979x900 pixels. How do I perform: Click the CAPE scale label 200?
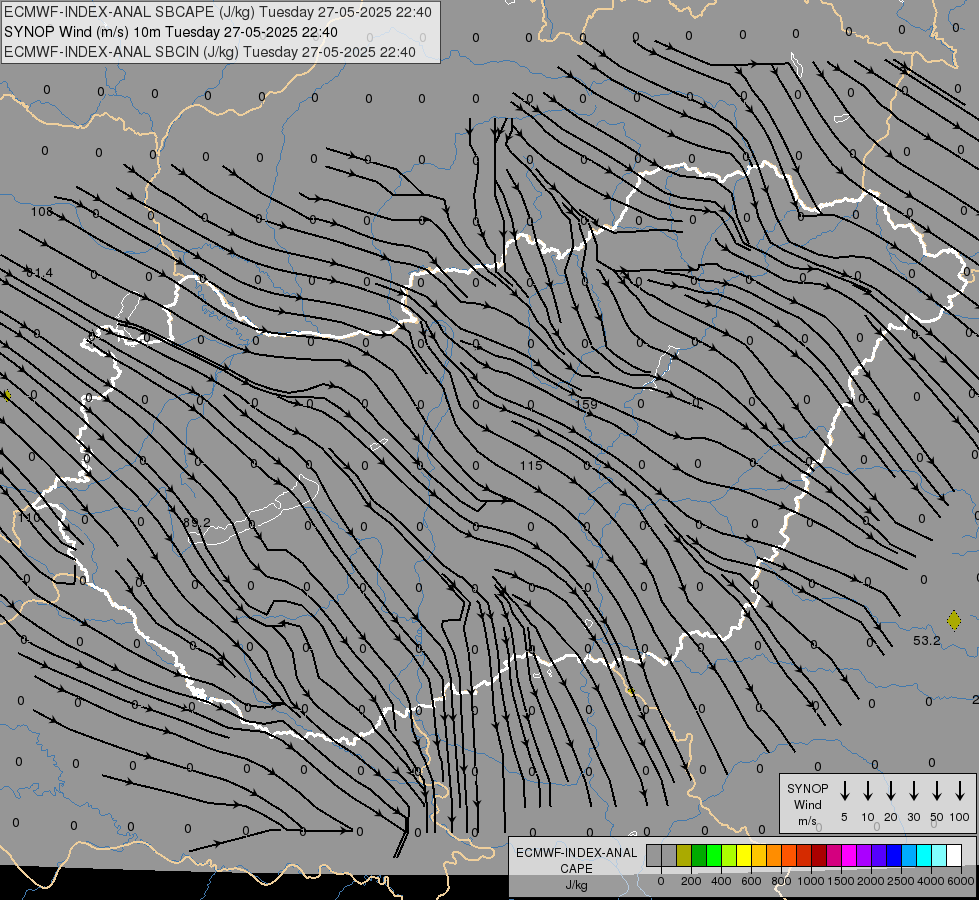click(691, 881)
